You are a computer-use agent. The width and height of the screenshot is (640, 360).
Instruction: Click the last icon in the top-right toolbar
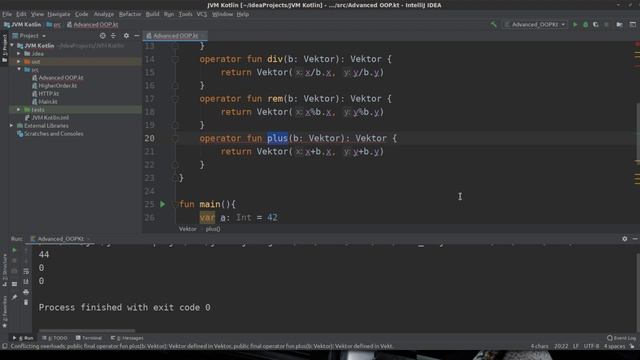633,24
